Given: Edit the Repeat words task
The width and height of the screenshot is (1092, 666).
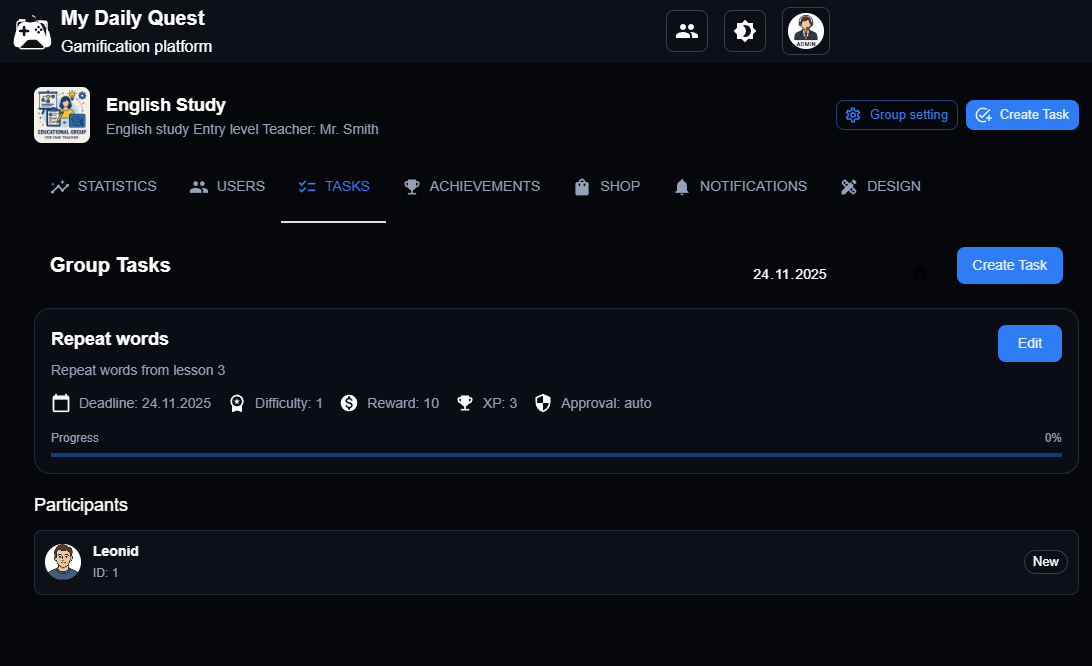Looking at the screenshot, I should coord(1029,344).
